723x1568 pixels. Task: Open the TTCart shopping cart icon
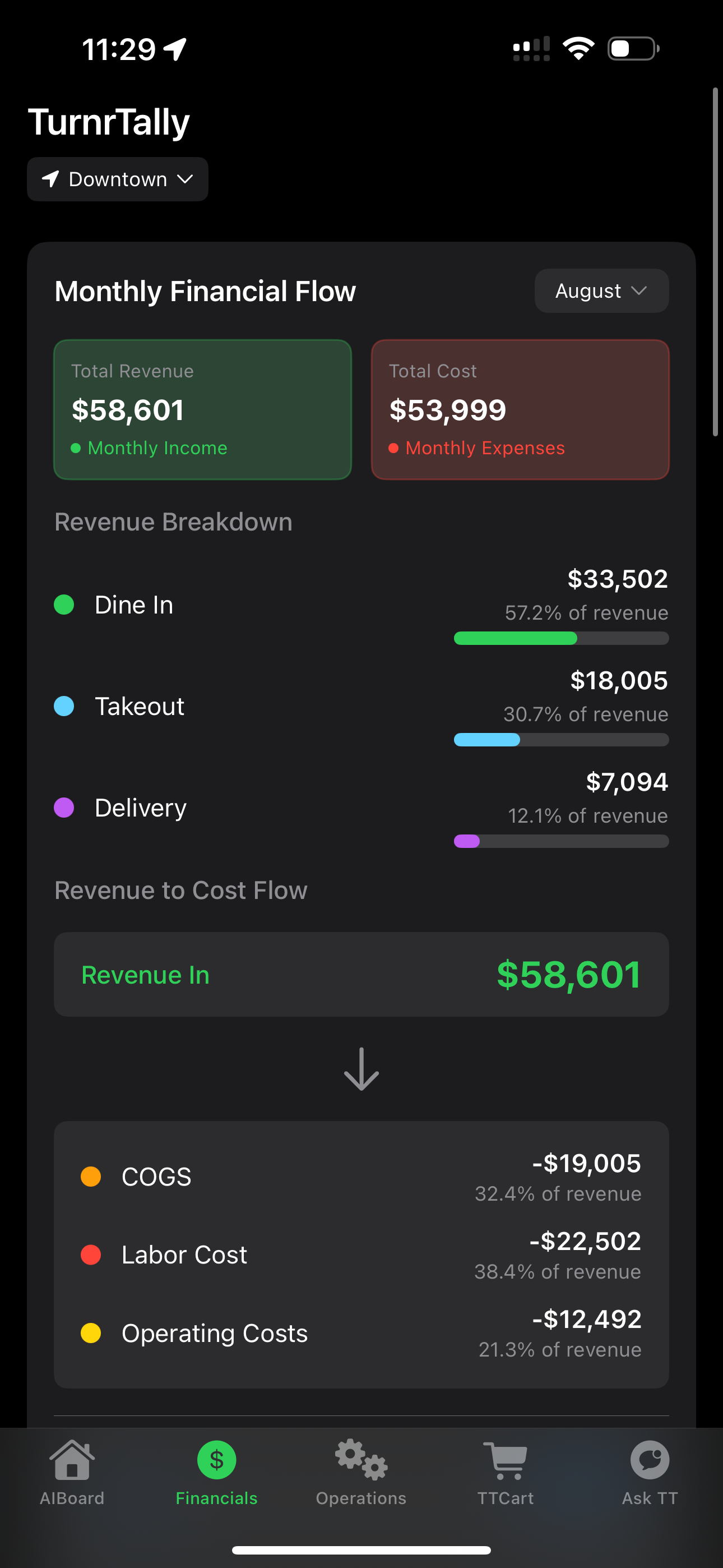[x=505, y=1461]
